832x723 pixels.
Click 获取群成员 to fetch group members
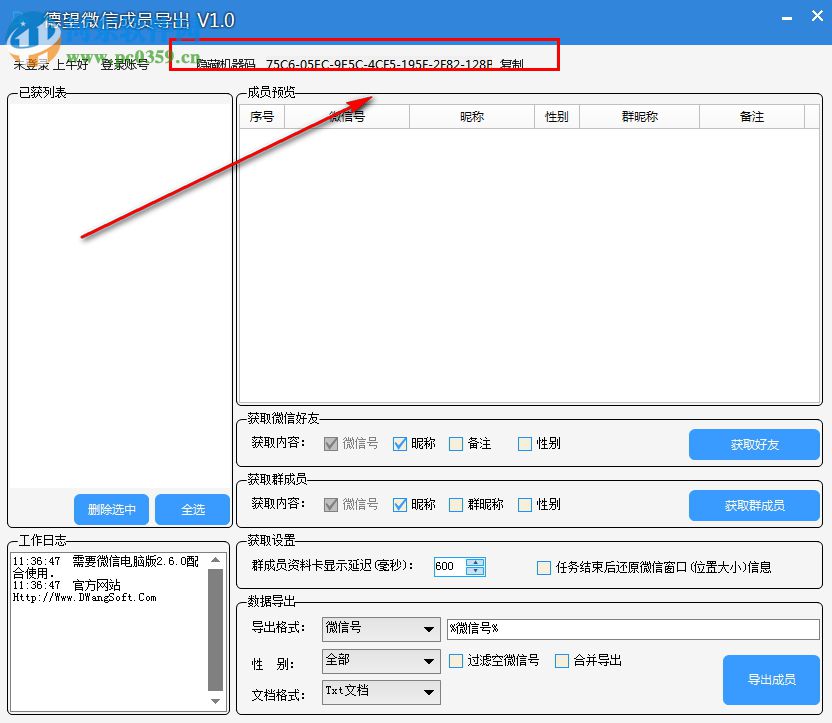pyautogui.click(x=755, y=504)
